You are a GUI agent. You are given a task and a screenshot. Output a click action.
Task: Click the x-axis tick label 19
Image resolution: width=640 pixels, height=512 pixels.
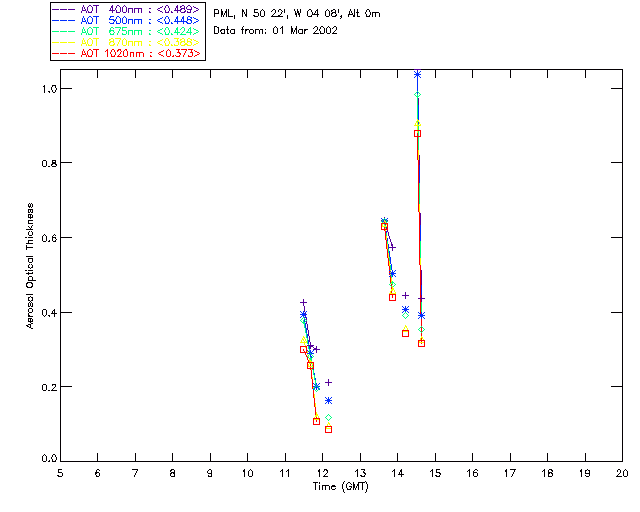pyautogui.click(x=585, y=473)
